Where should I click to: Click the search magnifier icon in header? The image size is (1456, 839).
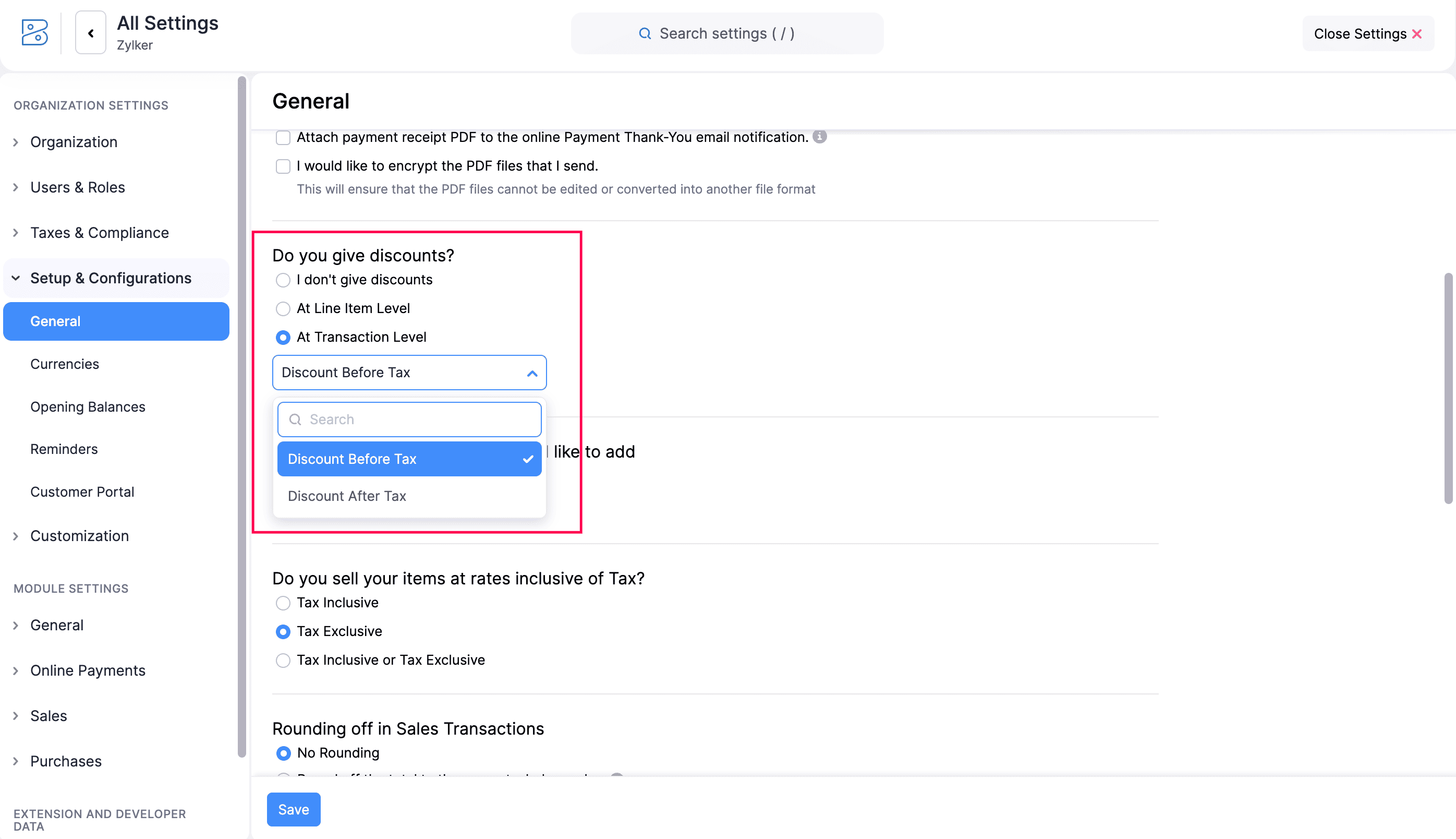[645, 33]
